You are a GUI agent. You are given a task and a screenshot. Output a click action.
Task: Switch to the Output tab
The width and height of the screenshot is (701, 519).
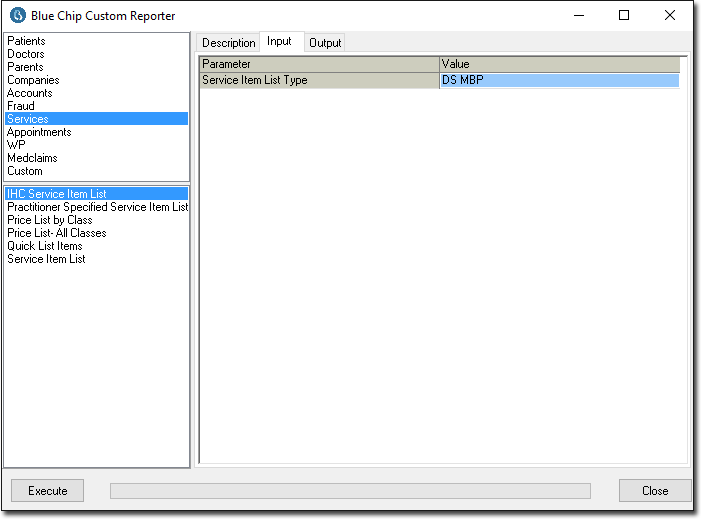coord(325,43)
